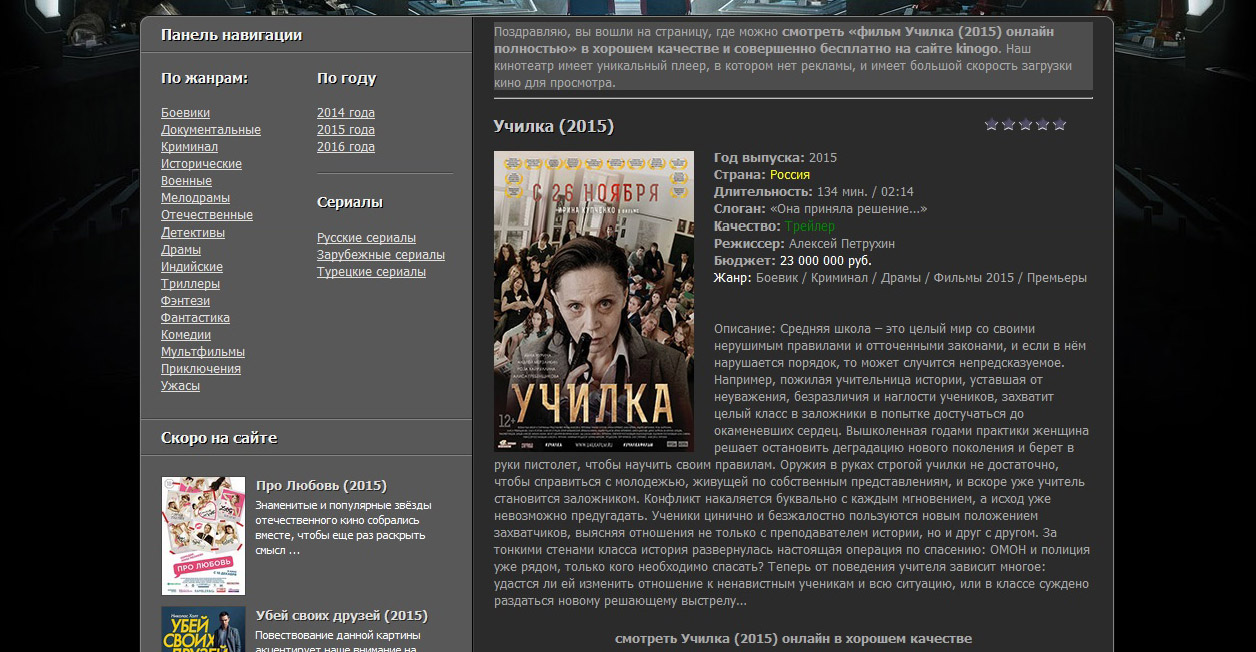Click the Россия country link
This screenshot has width=1256, height=652.
[790, 175]
